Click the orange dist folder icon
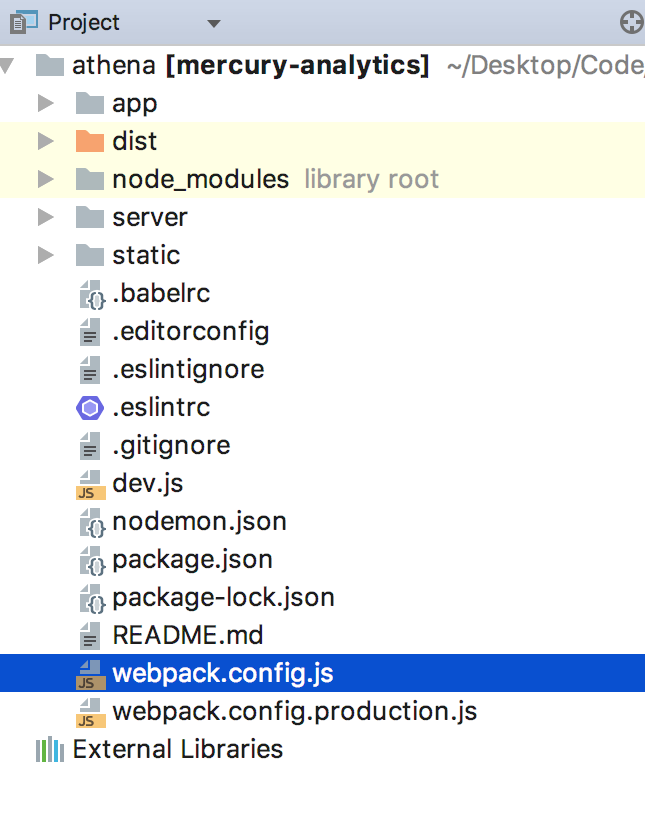The height and width of the screenshot is (831, 645). [x=90, y=141]
